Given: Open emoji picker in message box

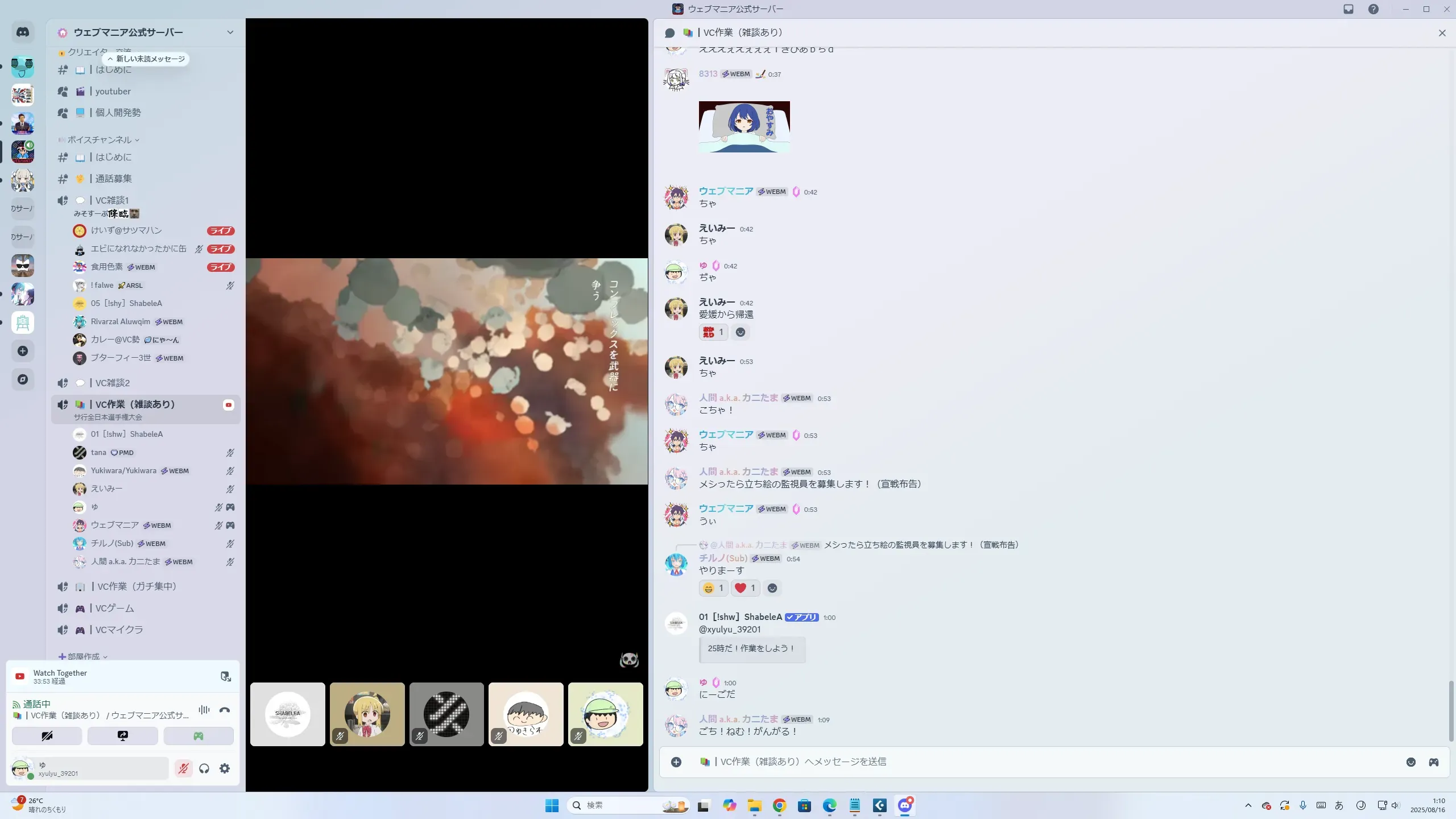Looking at the screenshot, I should (1410, 762).
